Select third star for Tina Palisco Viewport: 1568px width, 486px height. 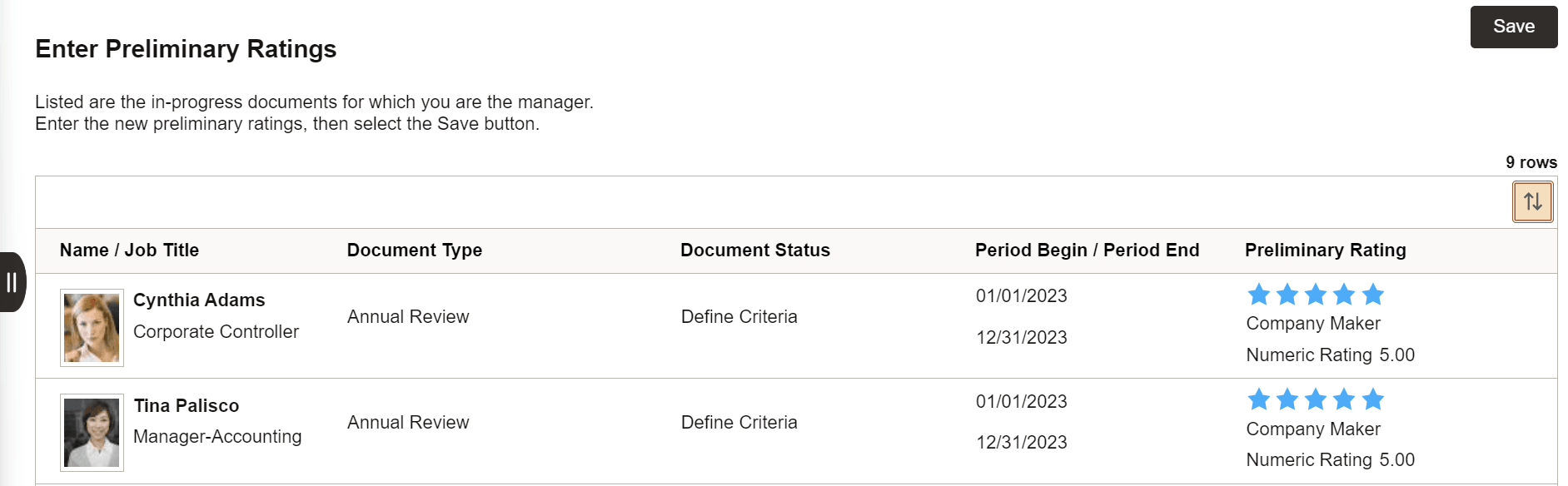click(1316, 399)
